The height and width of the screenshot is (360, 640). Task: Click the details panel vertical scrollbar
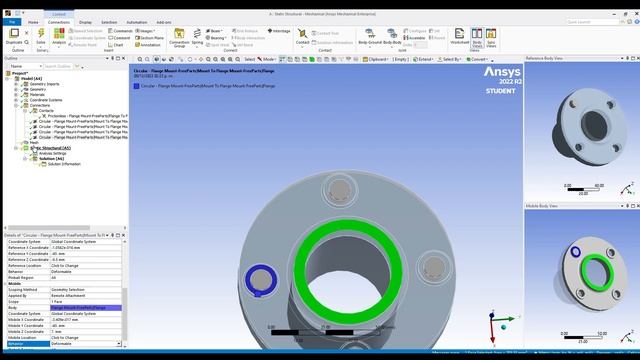[125, 313]
